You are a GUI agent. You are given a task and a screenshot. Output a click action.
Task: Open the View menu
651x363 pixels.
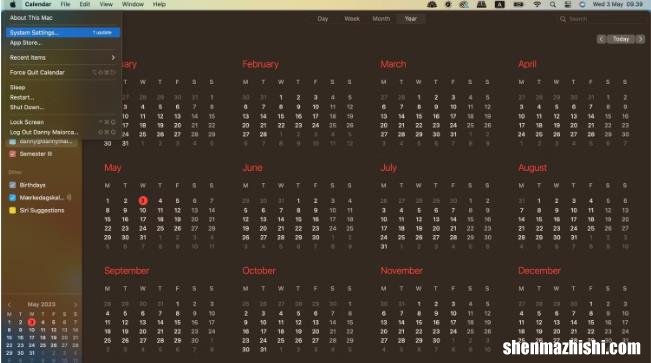coord(106,4)
